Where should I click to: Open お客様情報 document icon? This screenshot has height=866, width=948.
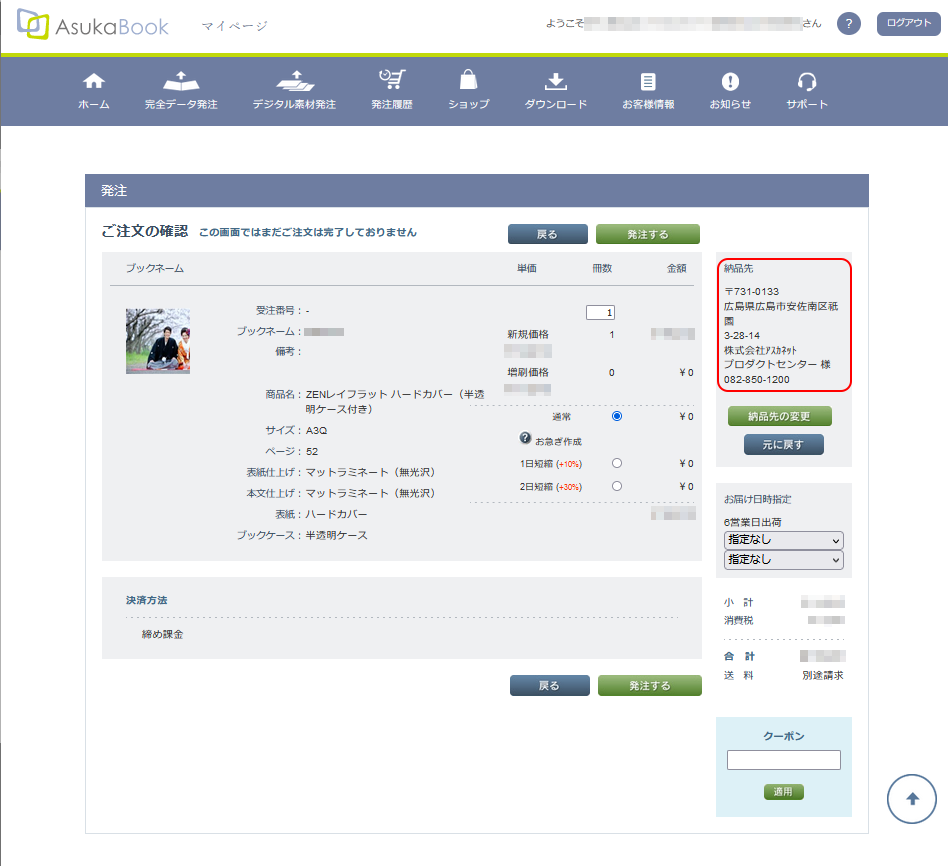648,82
